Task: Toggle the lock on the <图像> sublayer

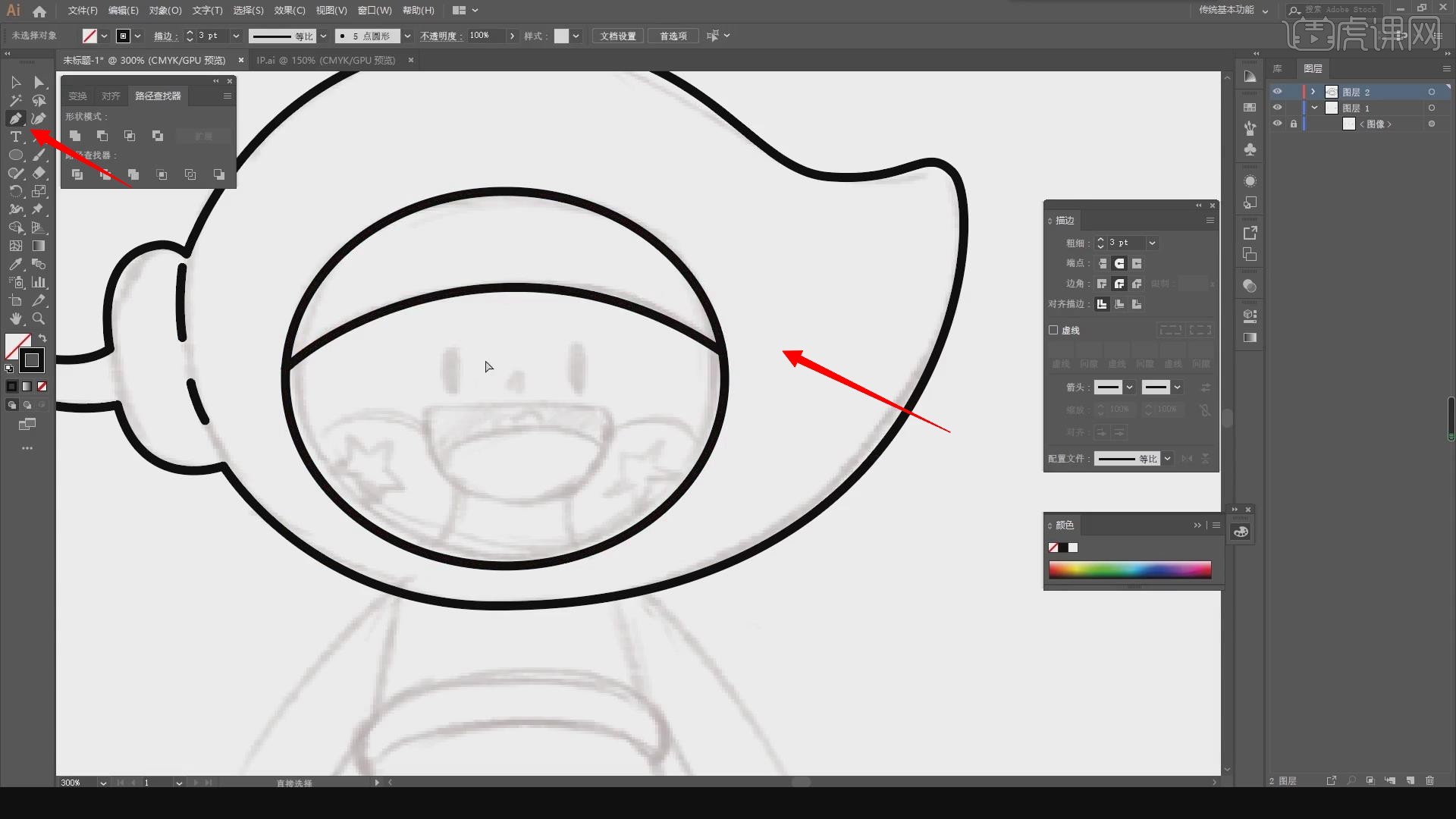Action: point(1294,124)
